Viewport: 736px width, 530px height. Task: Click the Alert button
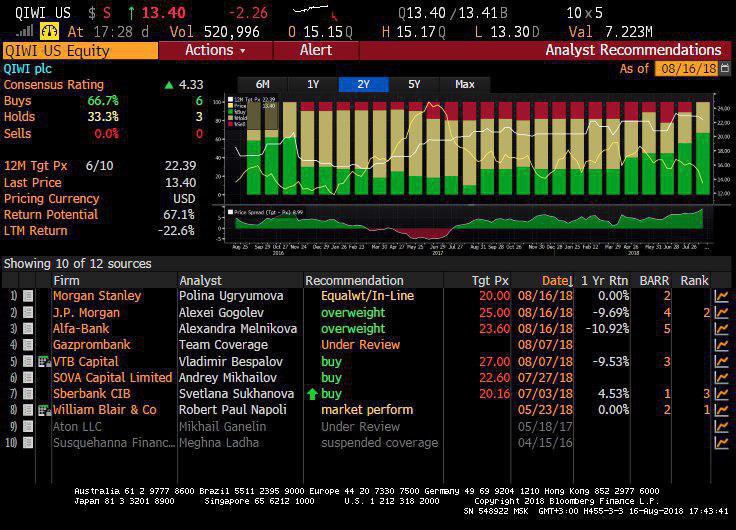pyautogui.click(x=316, y=50)
